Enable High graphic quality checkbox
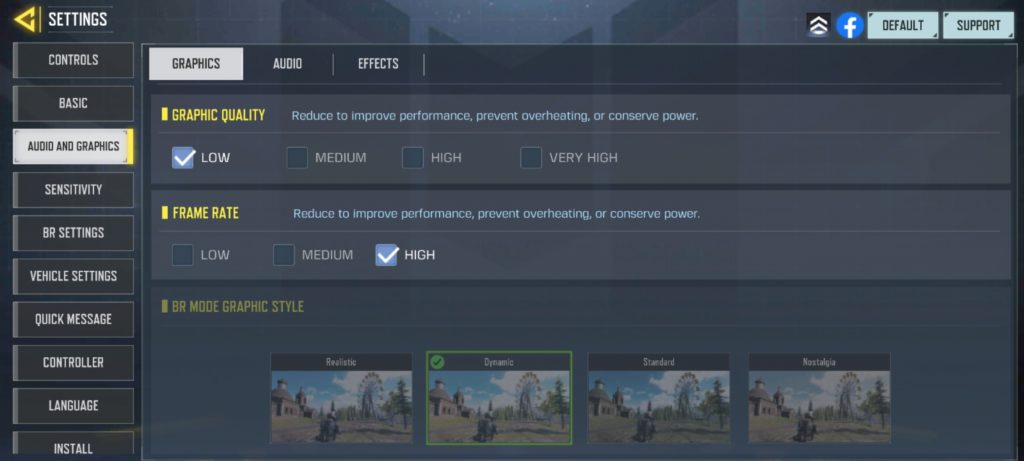This screenshot has width=1024, height=461. pyautogui.click(x=413, y=157)
